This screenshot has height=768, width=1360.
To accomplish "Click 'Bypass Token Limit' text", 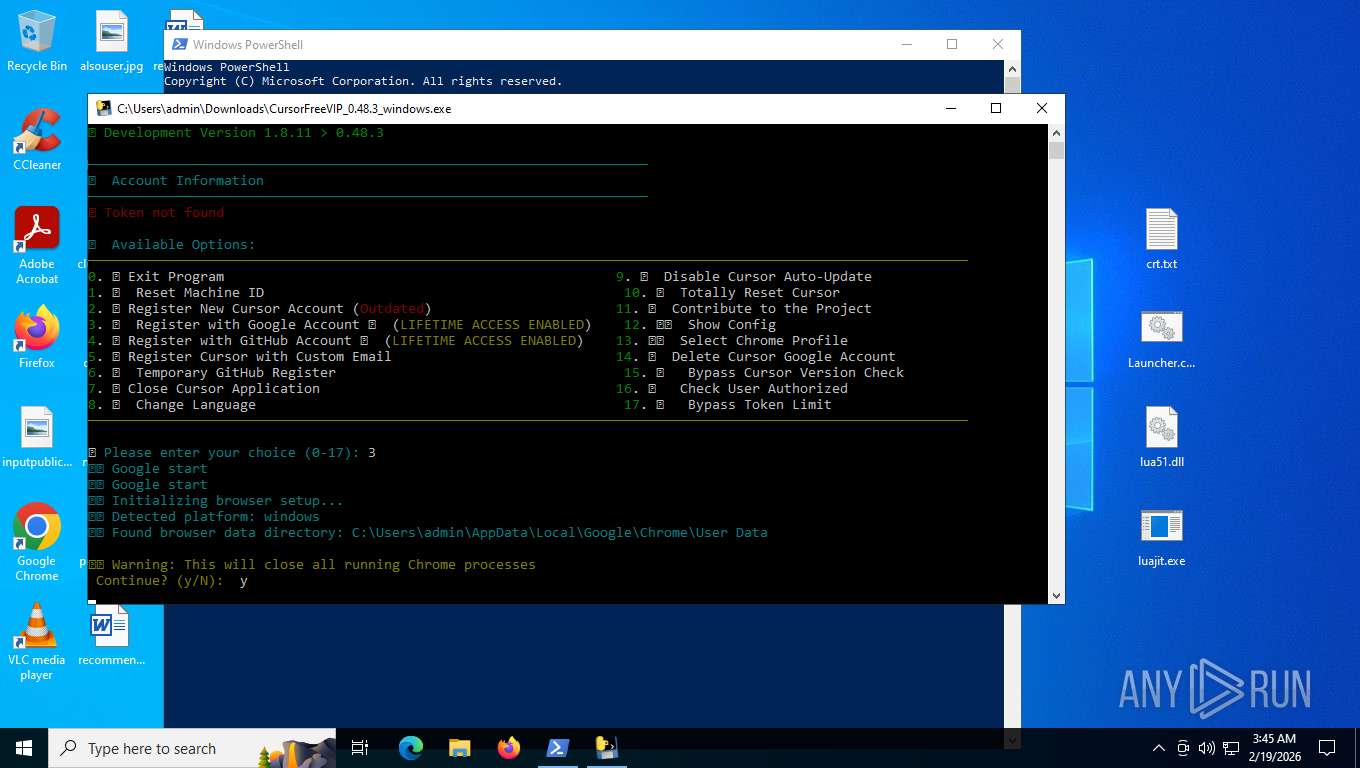I will (760, 405).
